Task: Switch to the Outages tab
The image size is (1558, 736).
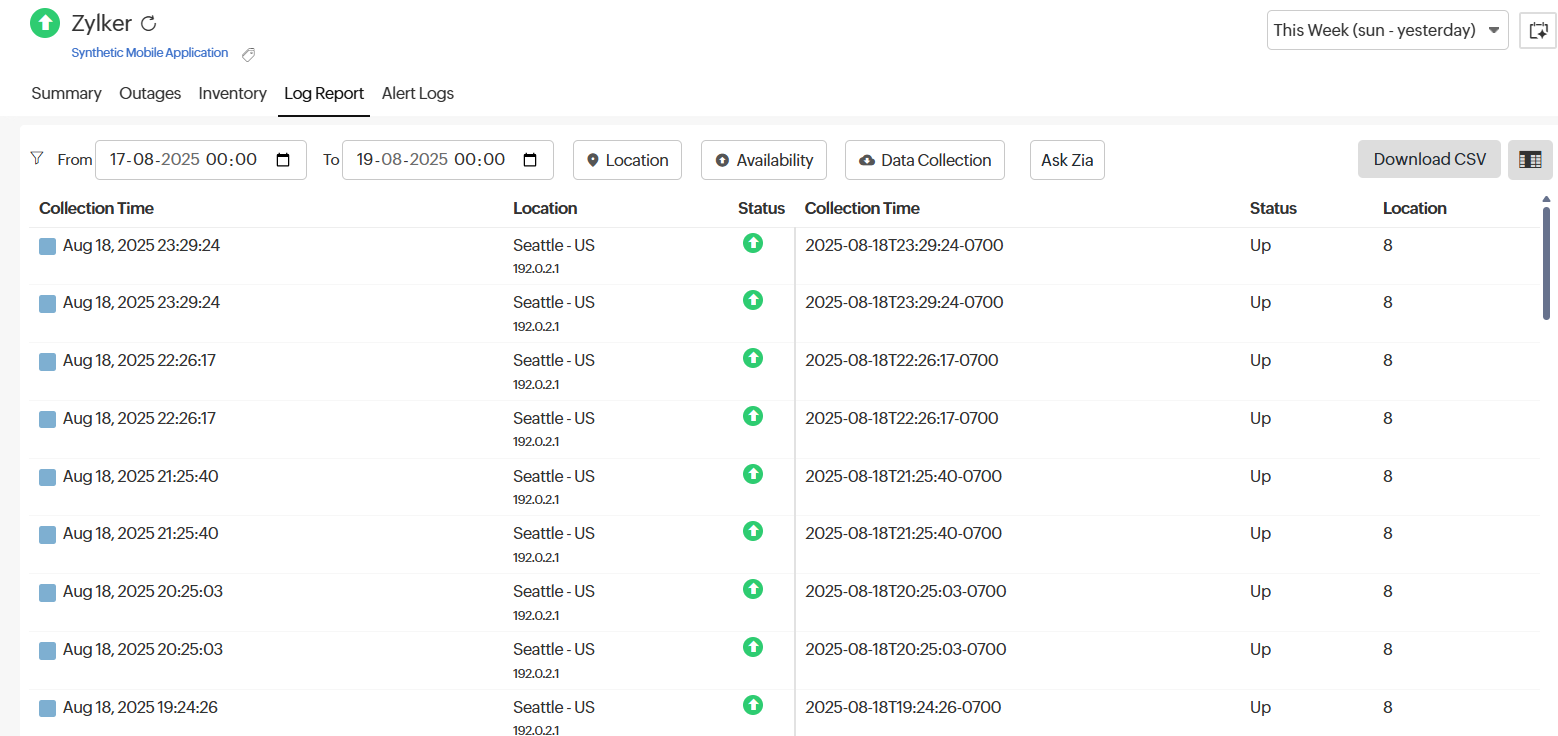Action: tap(150, 94)
